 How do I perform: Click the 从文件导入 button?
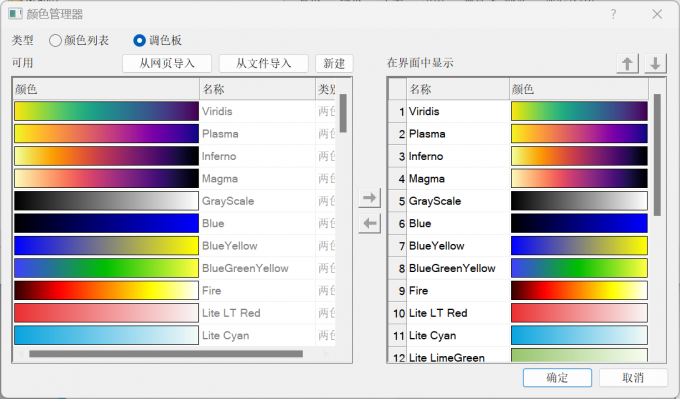tap(264, 63)
